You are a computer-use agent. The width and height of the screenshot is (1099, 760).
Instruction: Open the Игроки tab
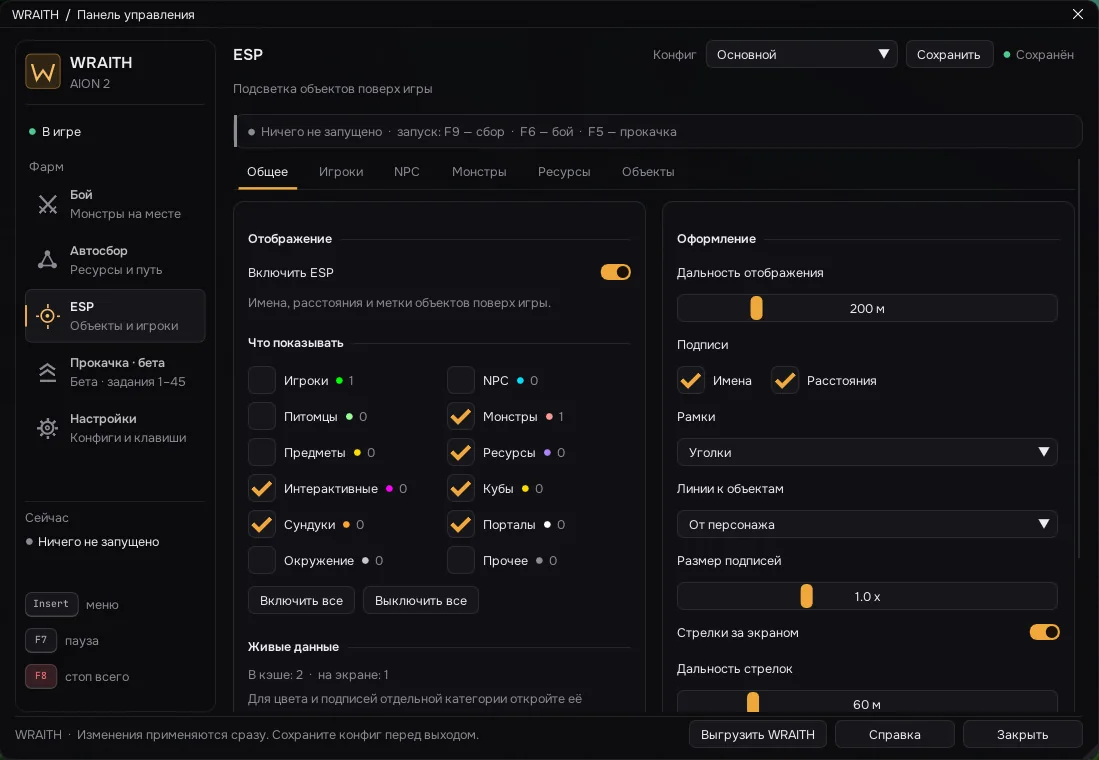(341, 172)
